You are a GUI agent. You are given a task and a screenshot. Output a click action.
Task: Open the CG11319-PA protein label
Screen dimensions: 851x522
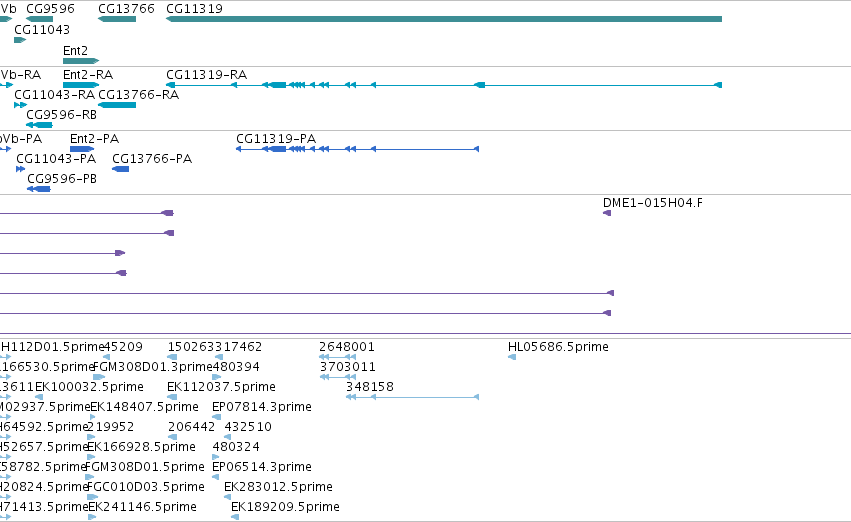(276, 138)
